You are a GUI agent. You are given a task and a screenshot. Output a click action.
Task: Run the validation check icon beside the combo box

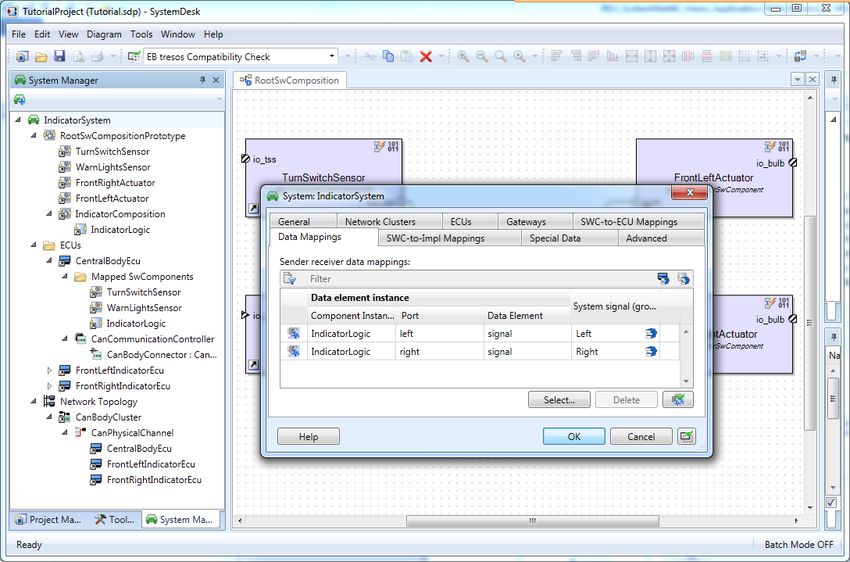point(134,56)
